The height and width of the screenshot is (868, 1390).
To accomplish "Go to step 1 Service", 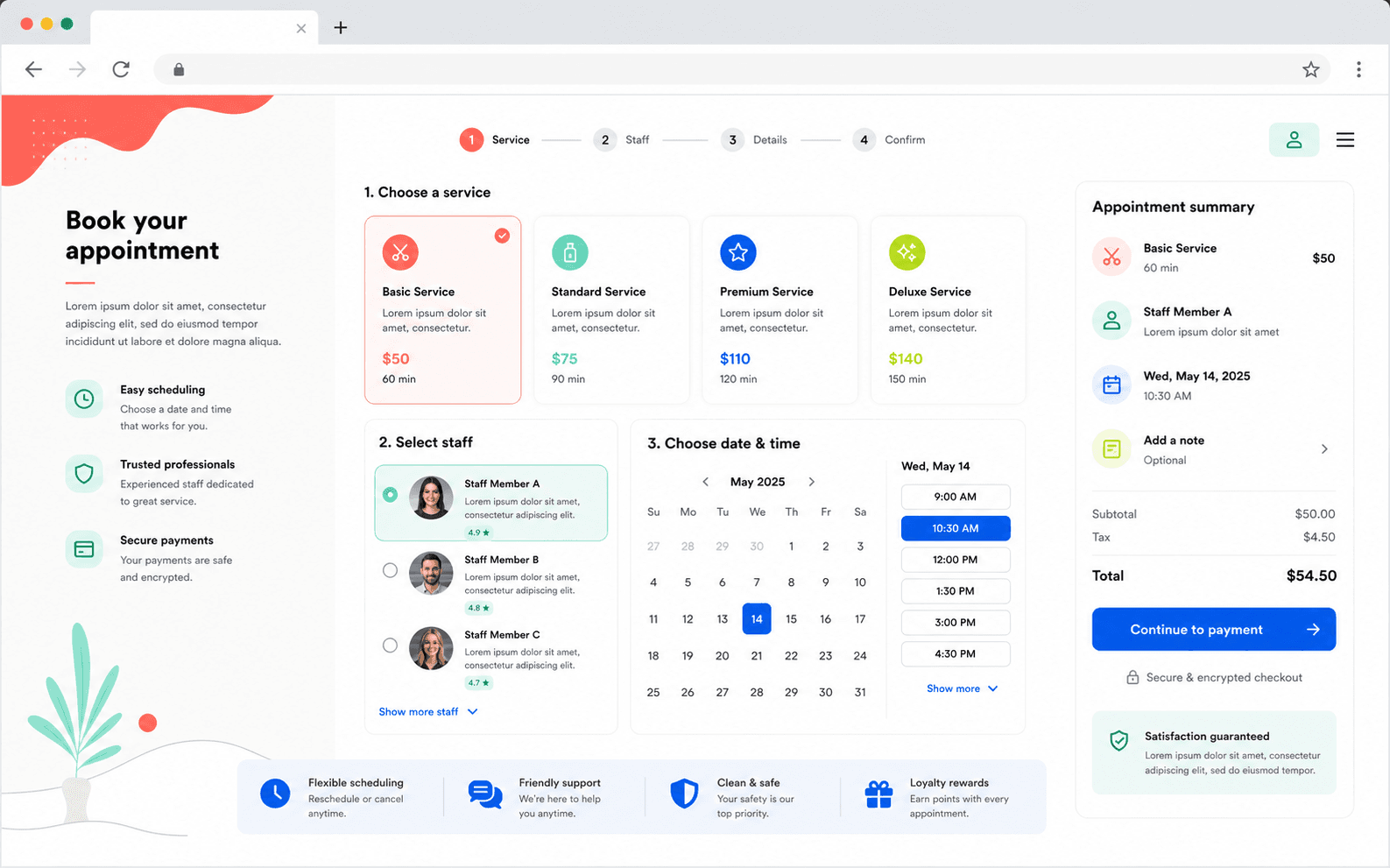I will (x=495, y=140).
